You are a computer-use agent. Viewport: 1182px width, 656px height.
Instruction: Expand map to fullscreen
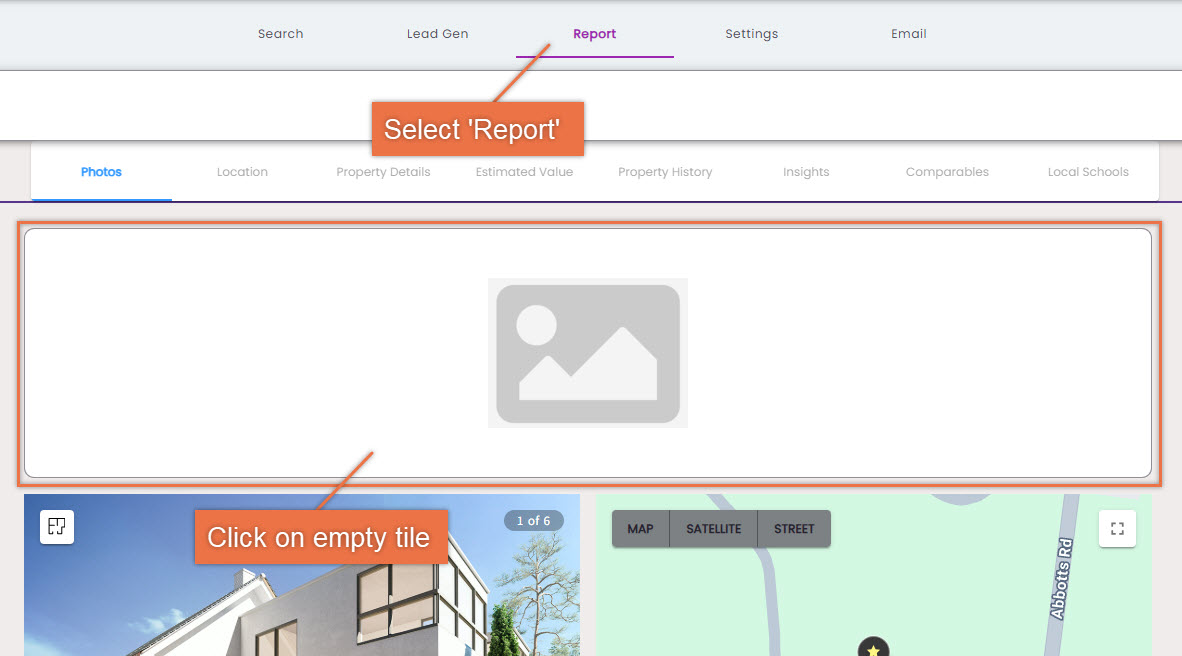[x=1117, y=529]
